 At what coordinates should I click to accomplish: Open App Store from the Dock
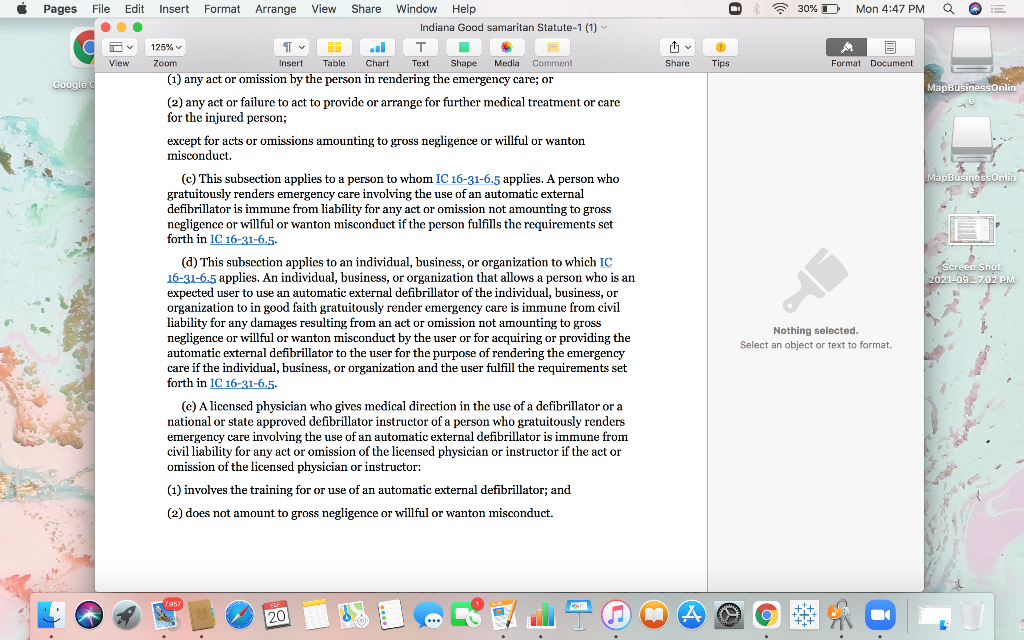[x=691, y=615]
